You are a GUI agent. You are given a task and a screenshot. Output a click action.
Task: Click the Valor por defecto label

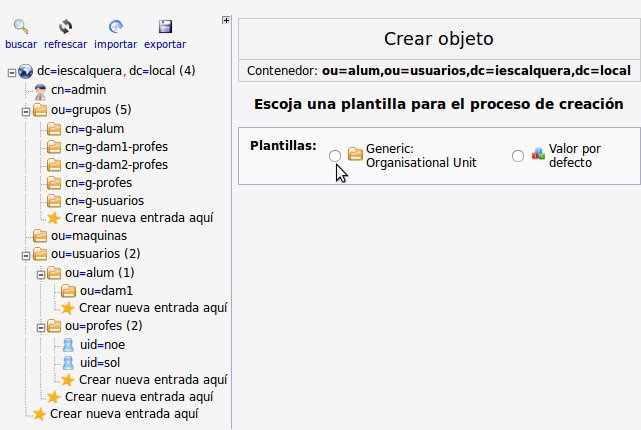pyautogui.click(x=575, y=156)
